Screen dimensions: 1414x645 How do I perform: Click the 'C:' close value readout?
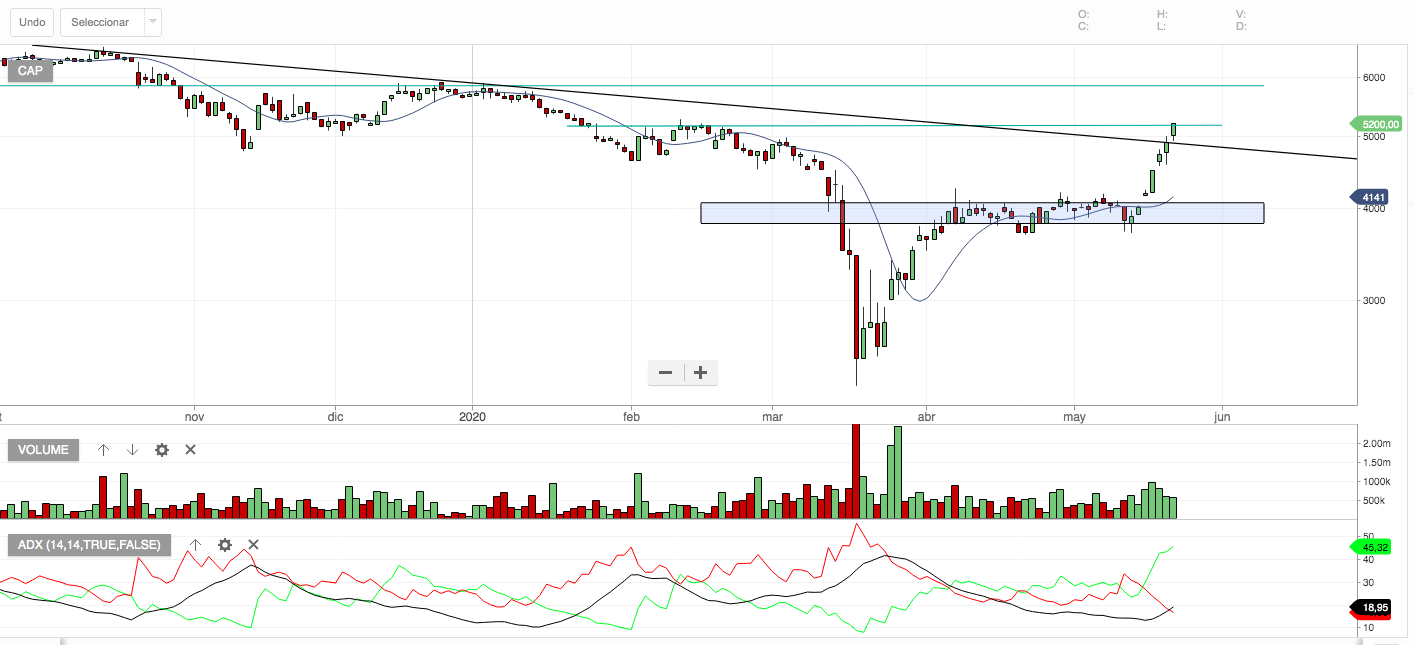pyautogui.click(x=1084, y=26)
